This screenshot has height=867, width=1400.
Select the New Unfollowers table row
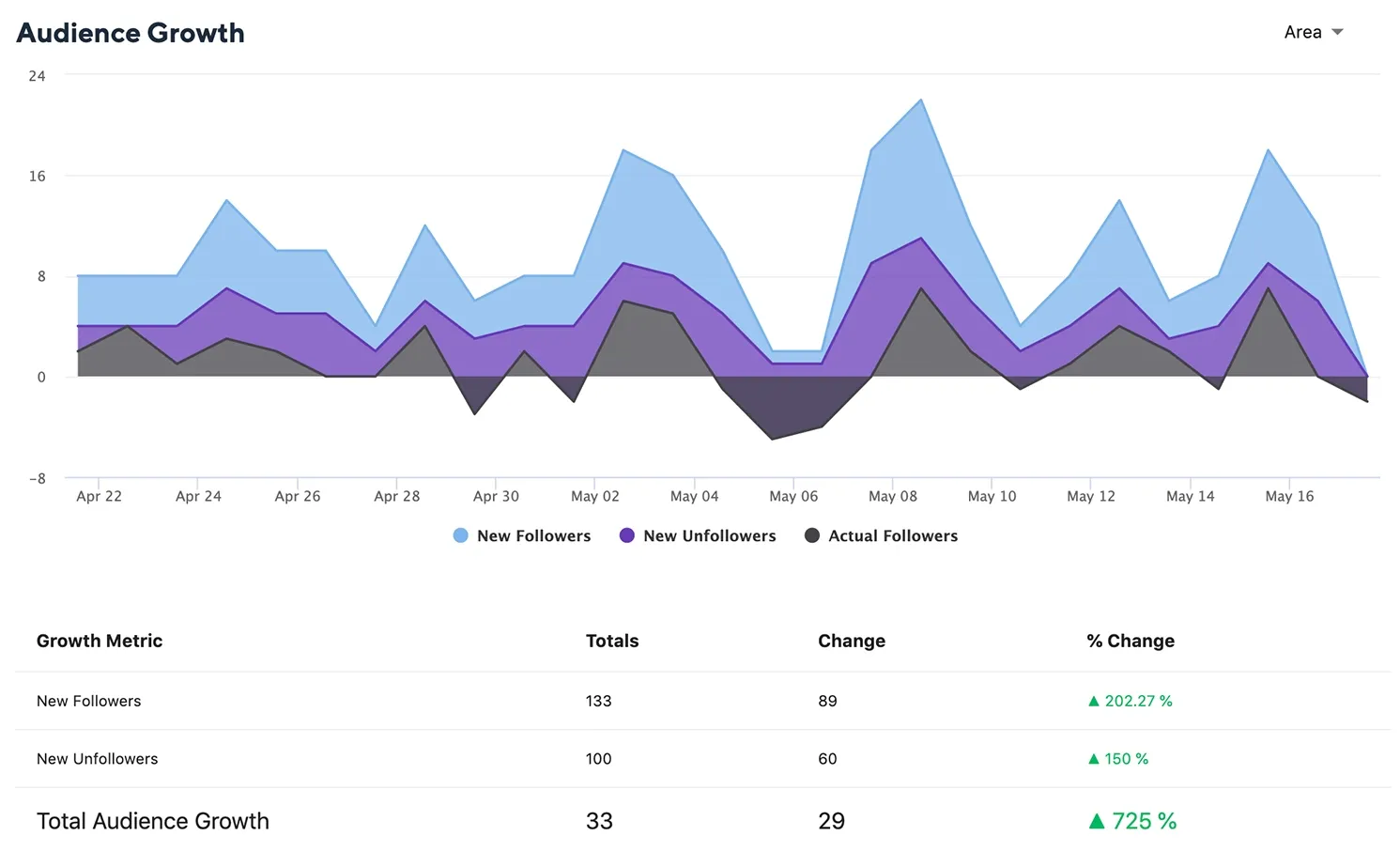(x=98, y=759)
